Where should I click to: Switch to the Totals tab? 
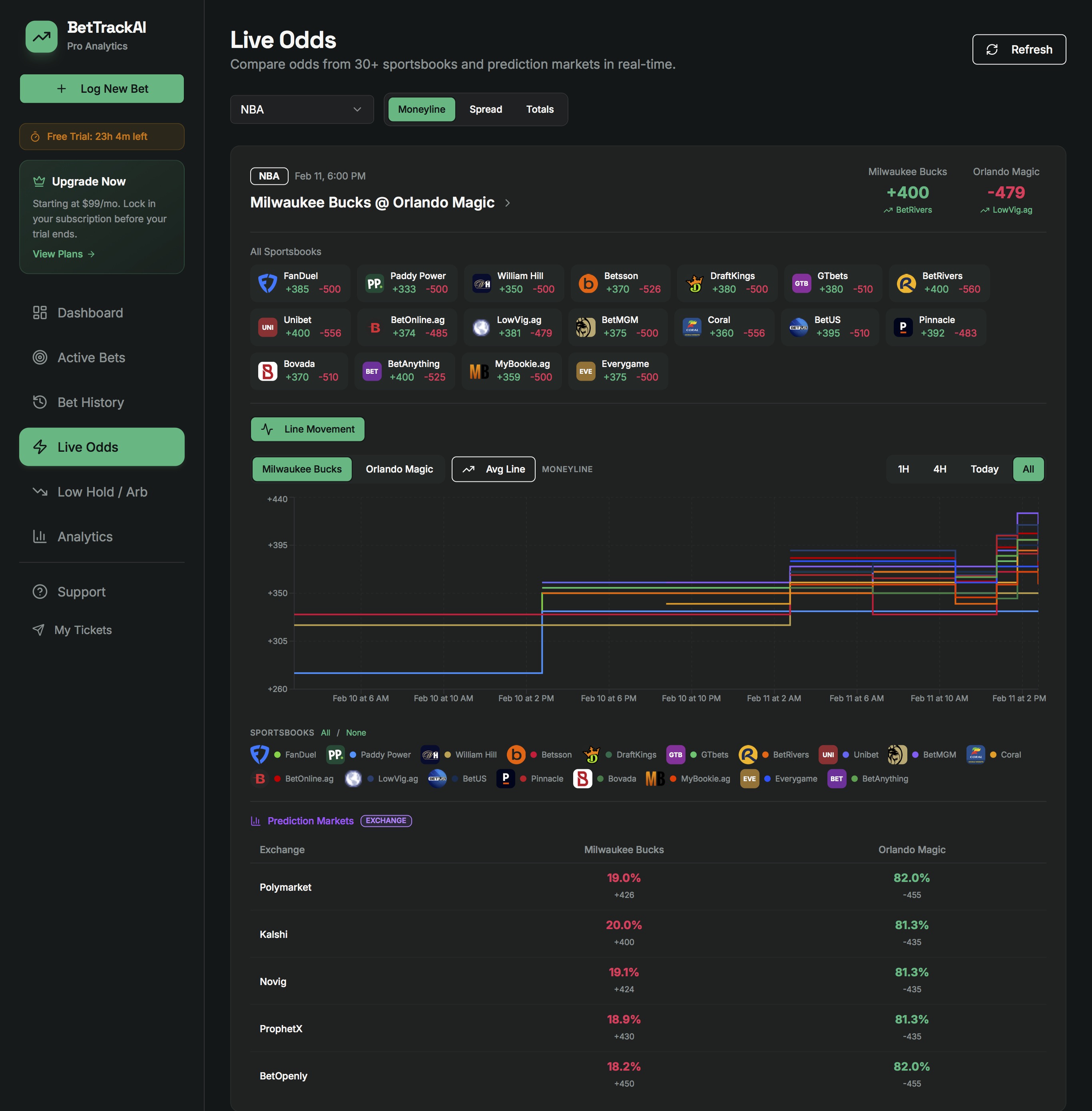(x=540, y=110)
